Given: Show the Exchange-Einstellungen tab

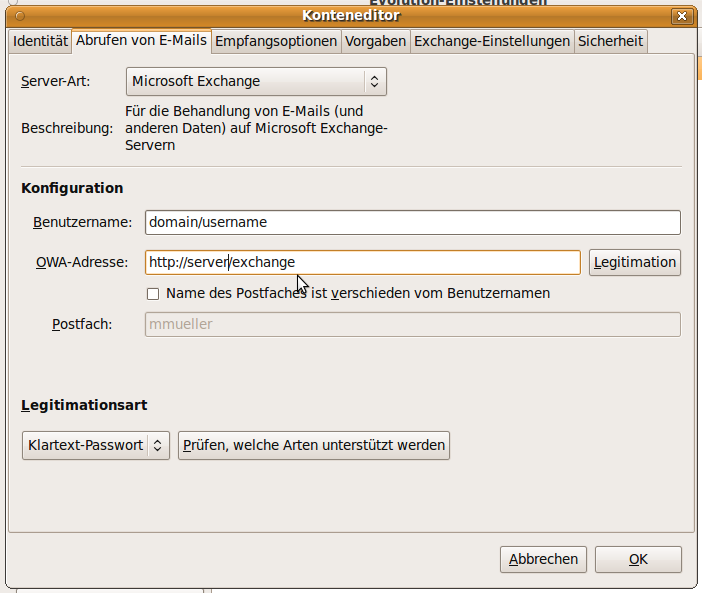Looking at the screenshot, I should click(x=492, y=41).
